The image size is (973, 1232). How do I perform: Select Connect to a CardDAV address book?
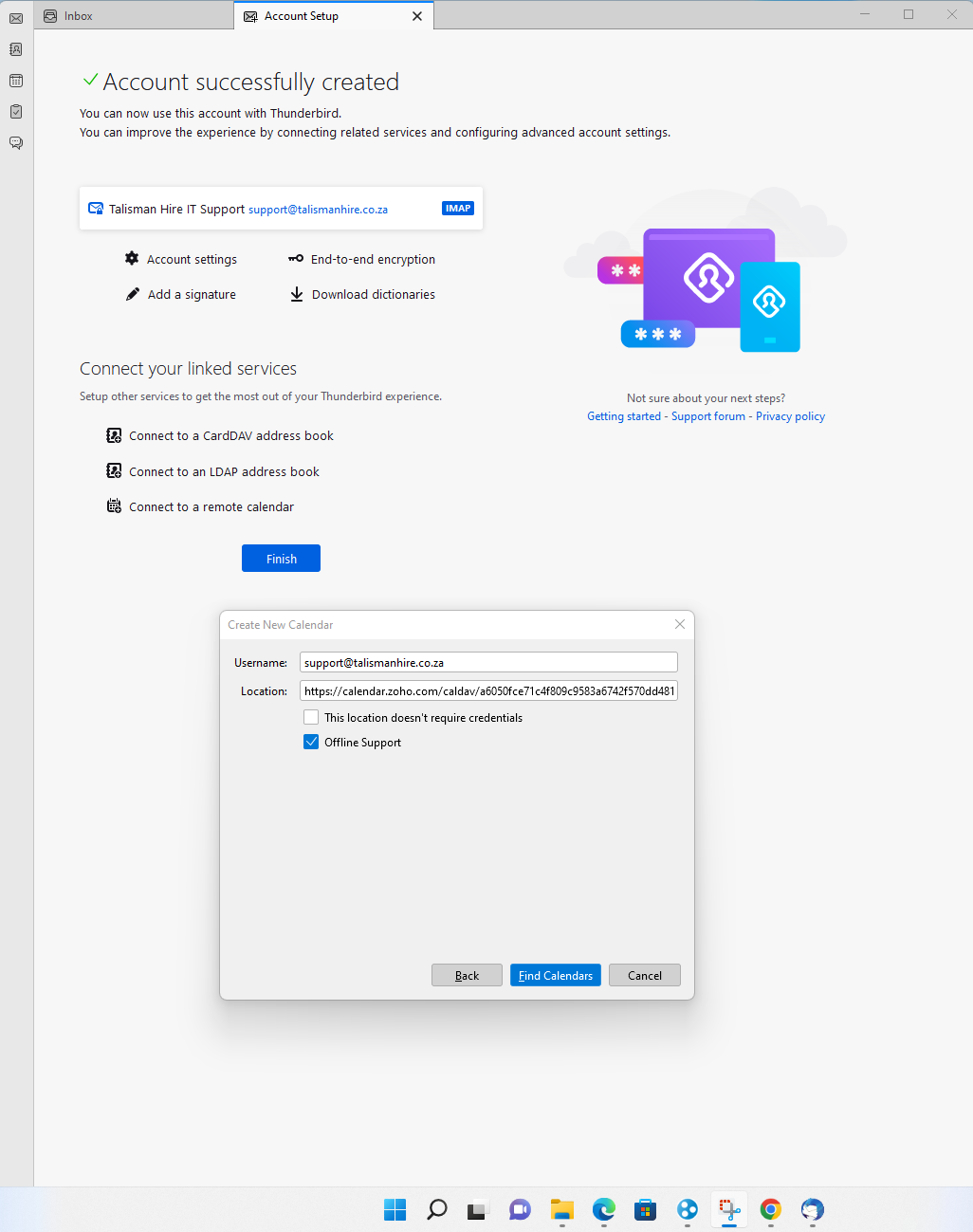(231, 435)
